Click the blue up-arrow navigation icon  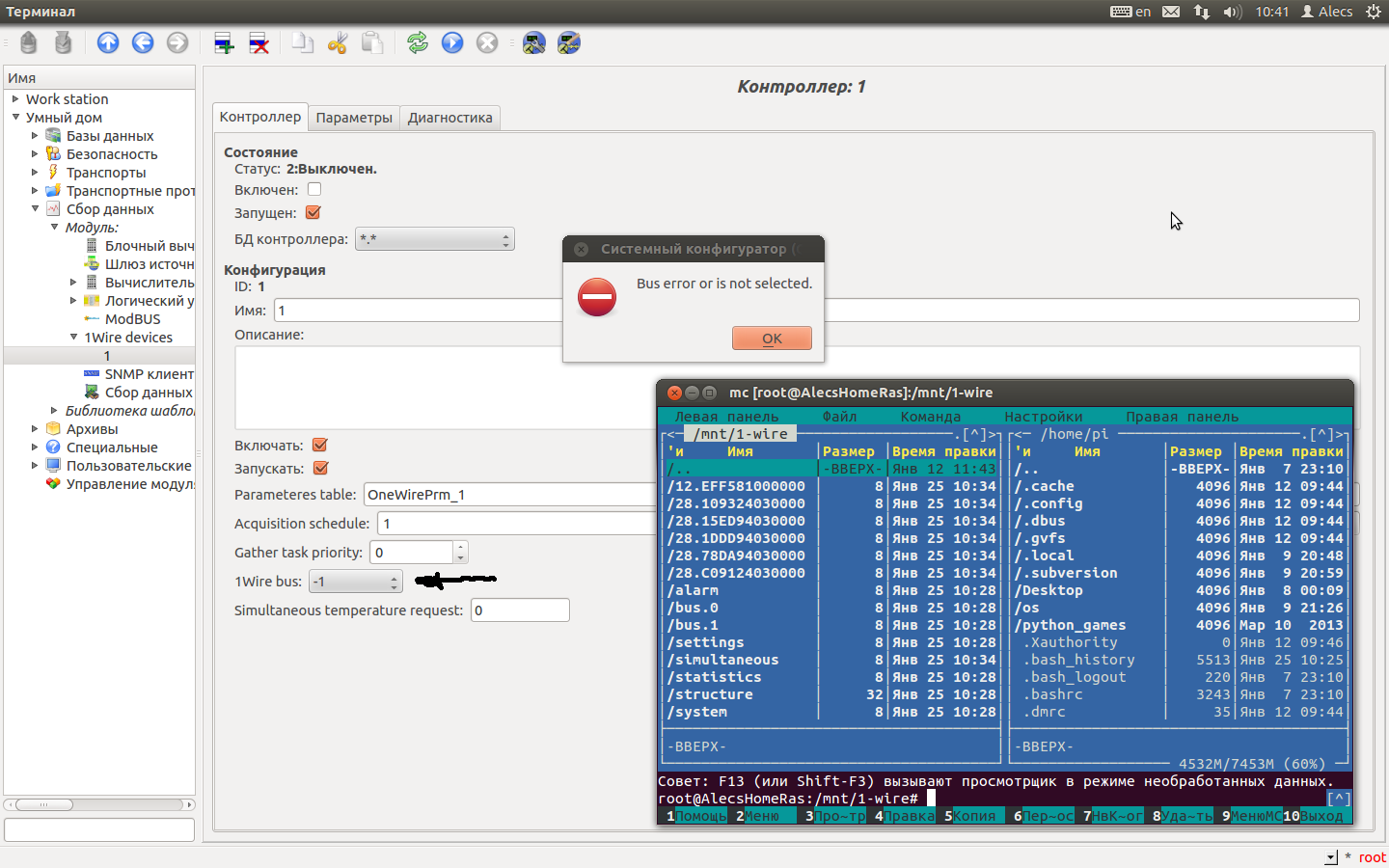point(108,42)
